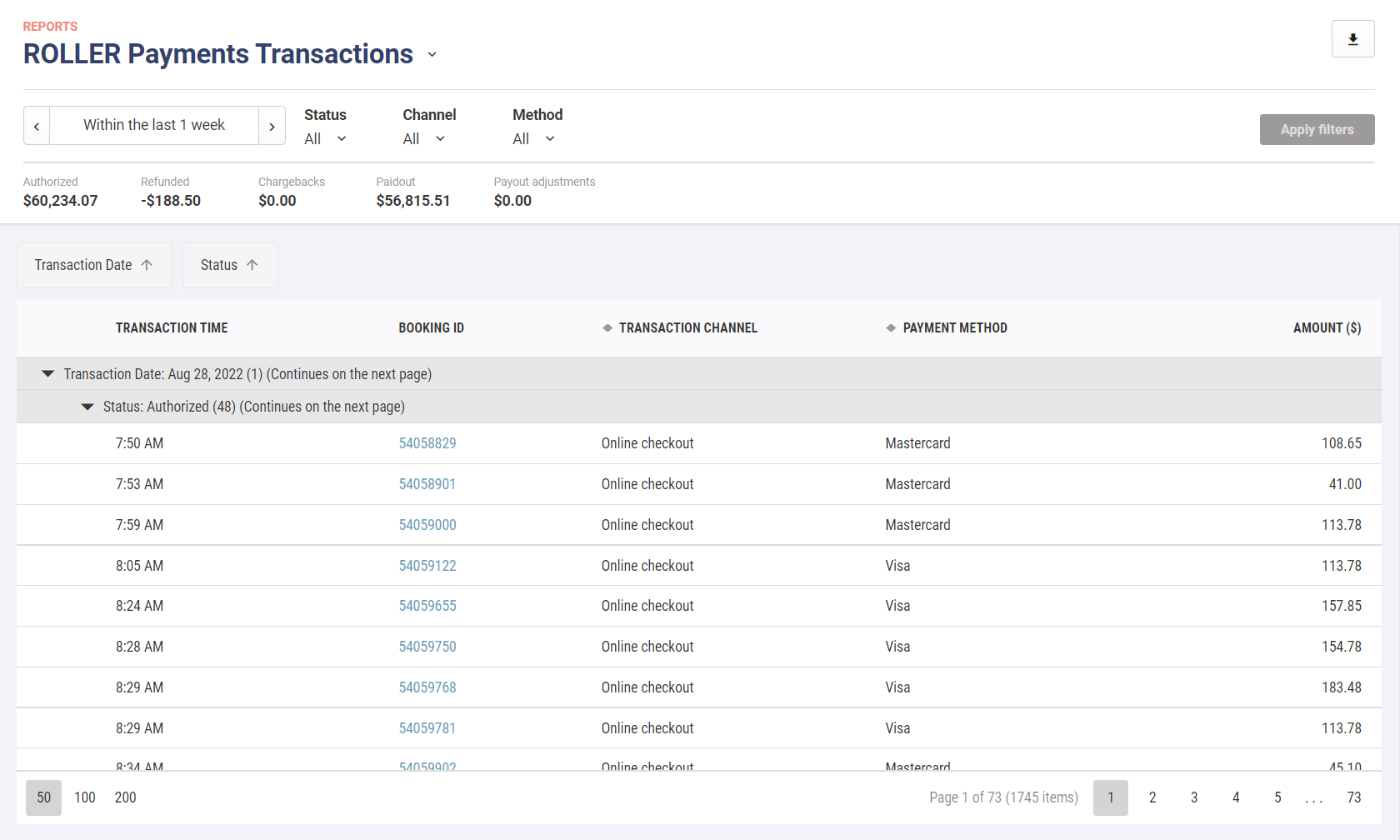Click Transaction Channel column diamond icon
This screenshot has width=1400, height=840.
coord(607,328)
